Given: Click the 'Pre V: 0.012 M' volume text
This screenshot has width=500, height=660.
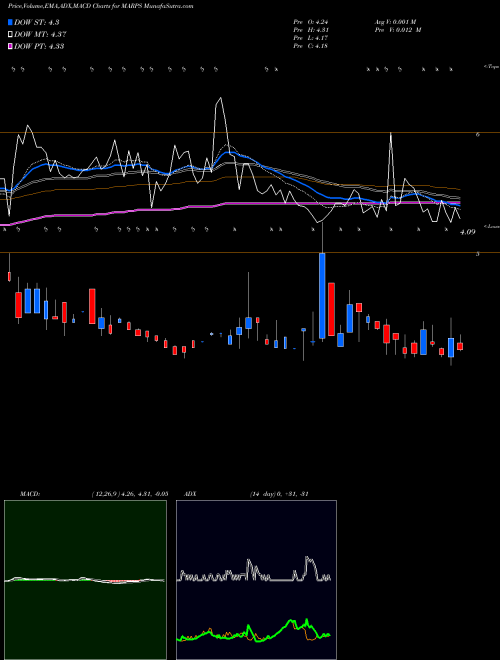Looking at the screenshot, I should click(398, 30).
